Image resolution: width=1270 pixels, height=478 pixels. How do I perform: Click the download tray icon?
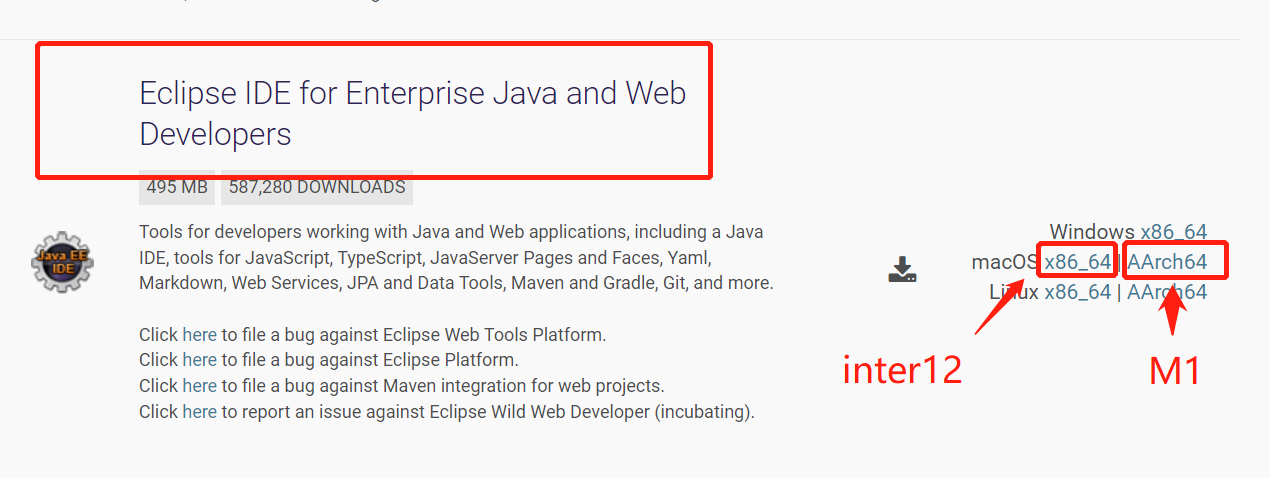[902, 269]
